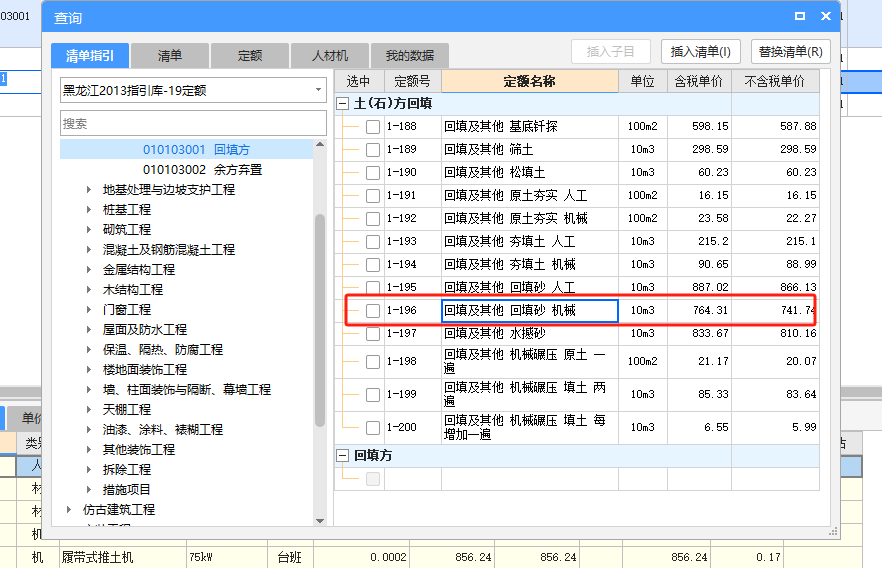Image resolution: width=882 pixels, height=568 pixels.
Task: Select the checkbox for 1-196 回填砂 机械
Action: [x=372, y=310]
